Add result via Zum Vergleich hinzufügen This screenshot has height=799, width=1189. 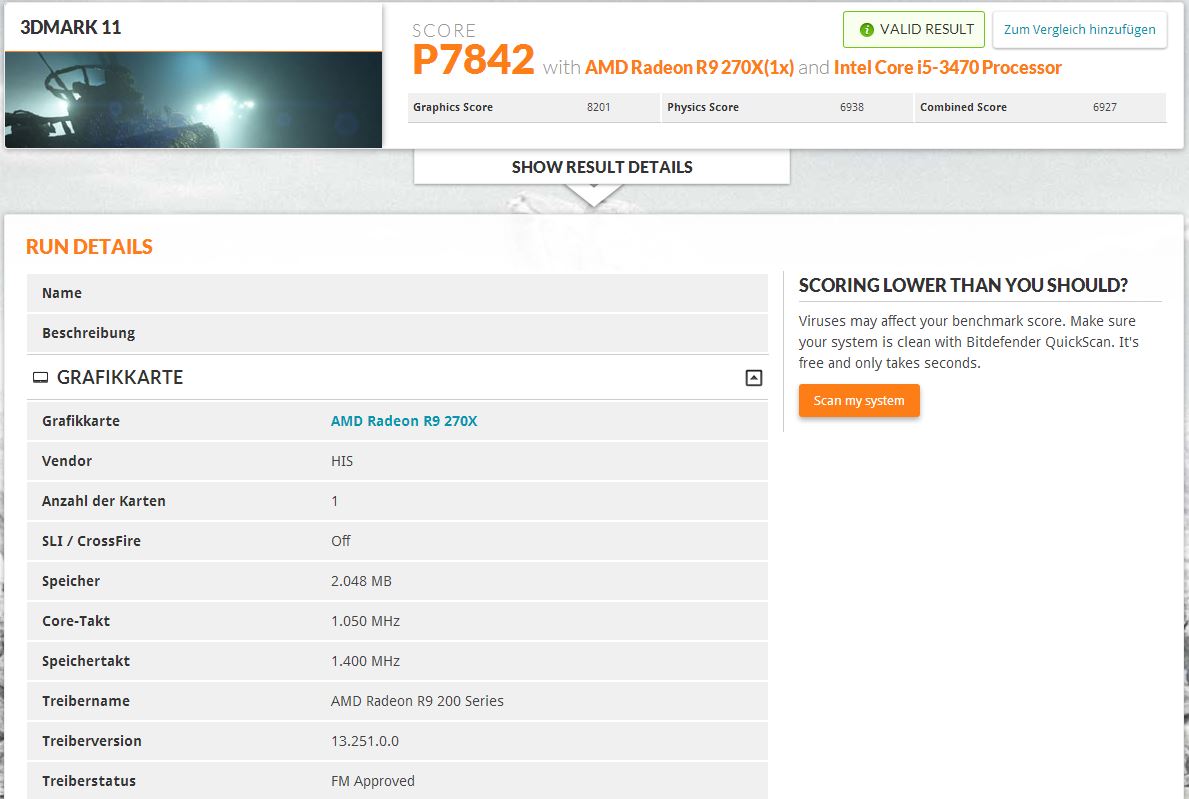pyautogui.click(x=1079, y=30)
